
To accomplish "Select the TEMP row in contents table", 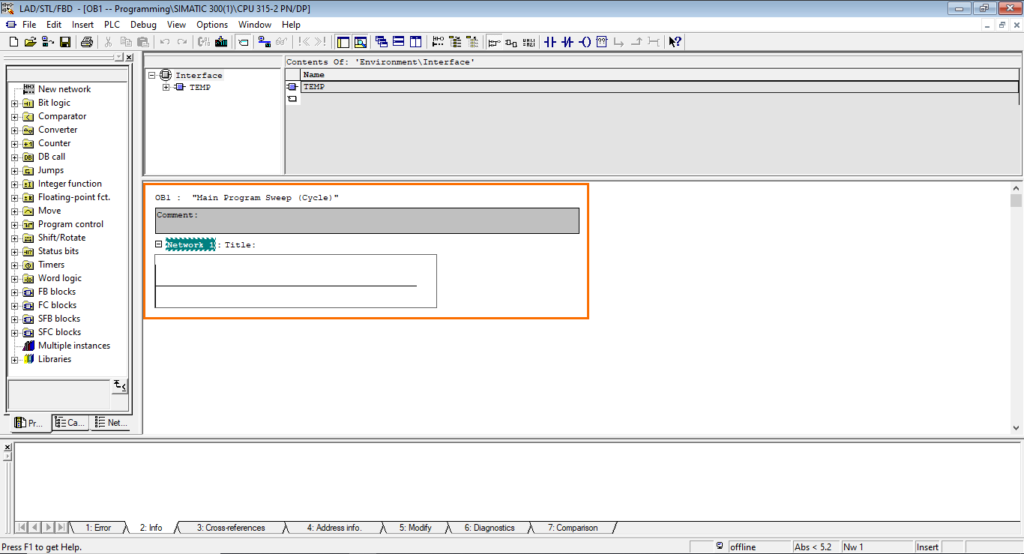I will (660, 87).
